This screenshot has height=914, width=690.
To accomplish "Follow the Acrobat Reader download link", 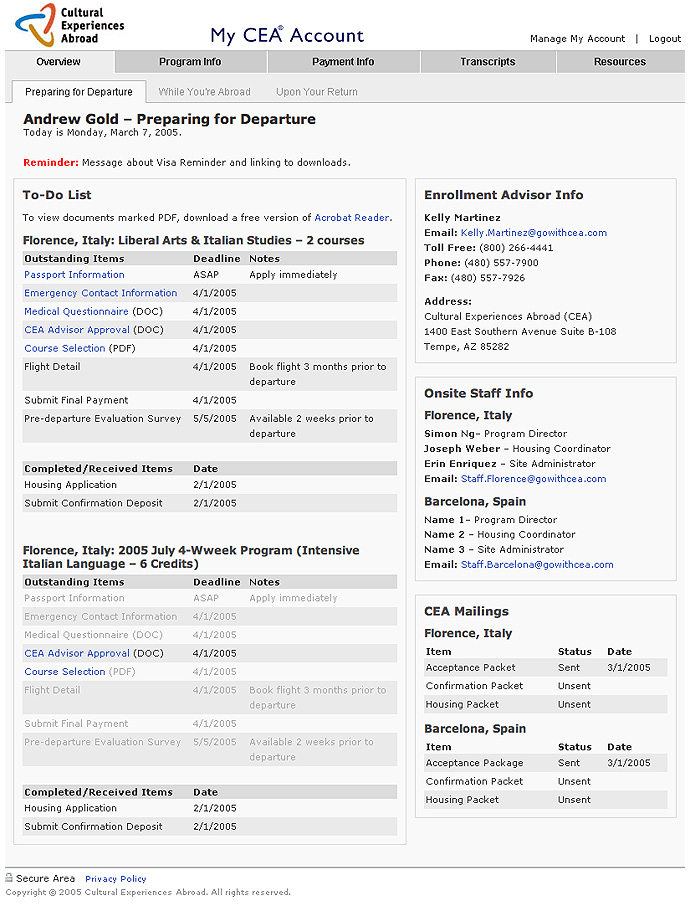I will pyautogui.click(x=352, y=217).
